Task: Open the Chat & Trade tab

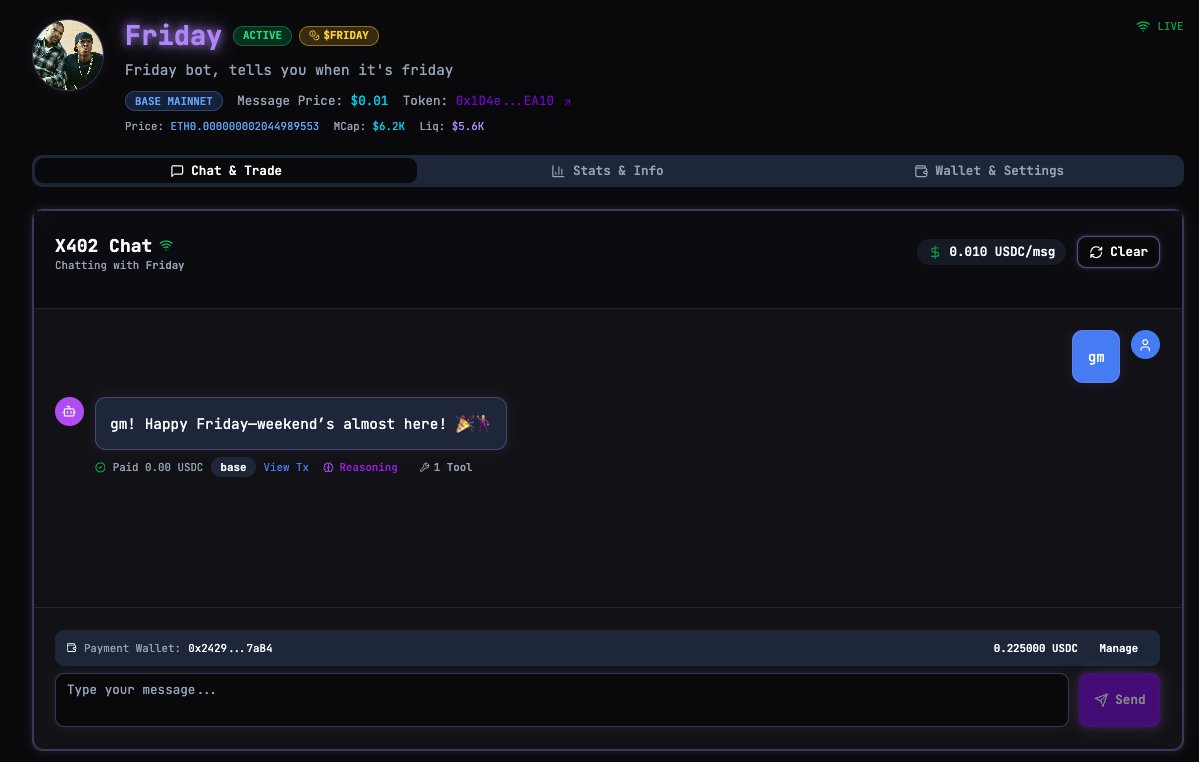Action: [226, 170]
